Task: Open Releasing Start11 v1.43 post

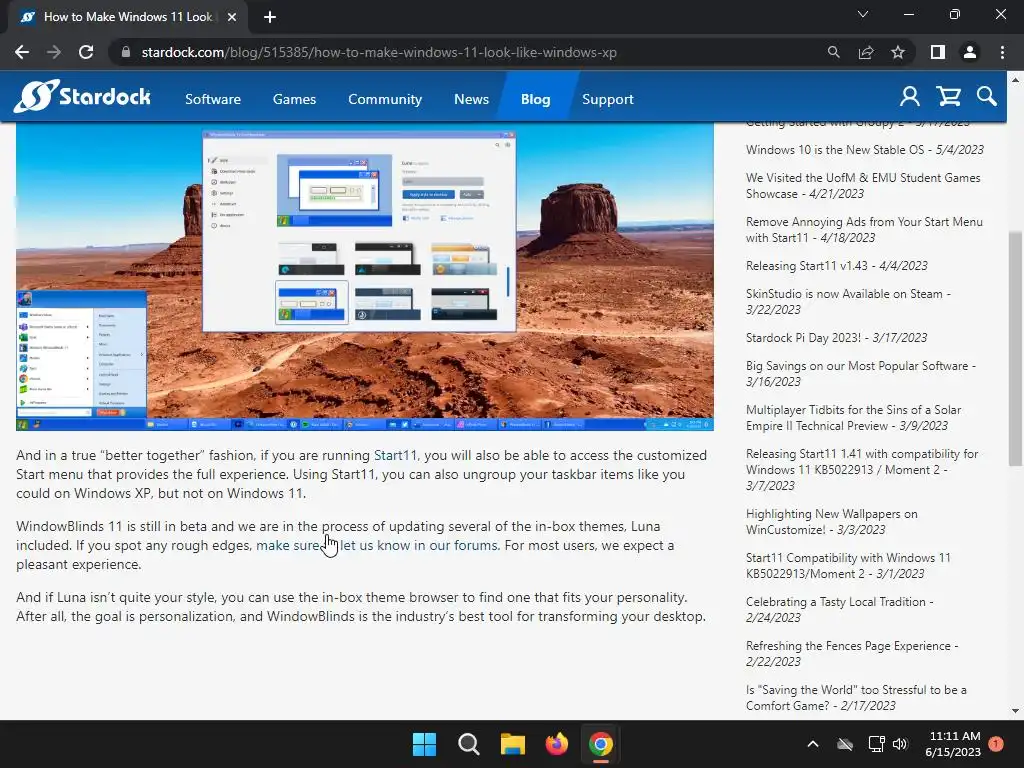Action: pyautogui.click(x=837, y=266)
